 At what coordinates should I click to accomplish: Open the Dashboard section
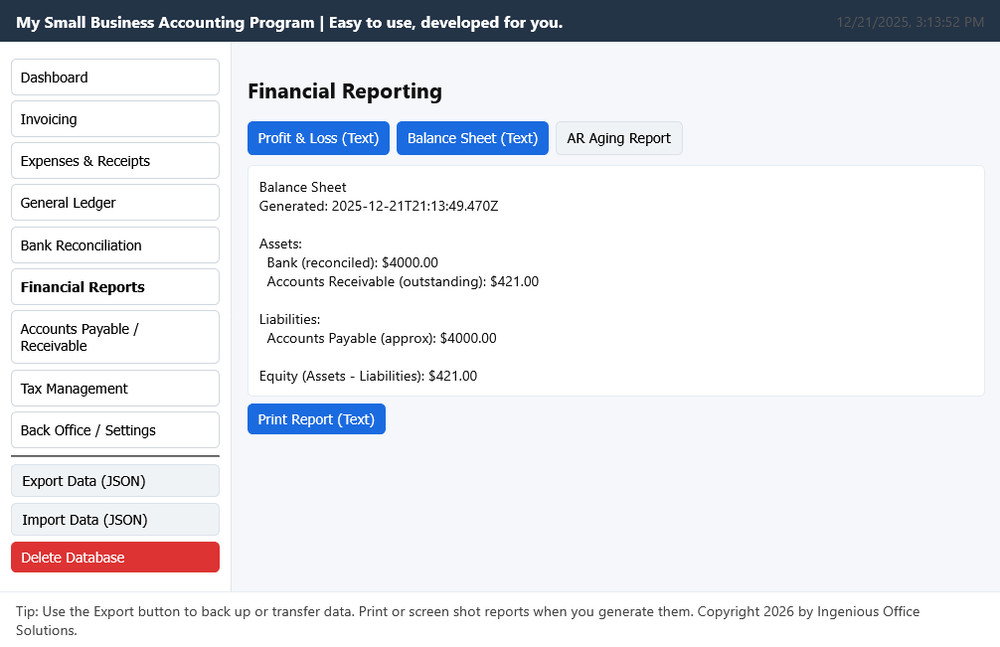114,77
